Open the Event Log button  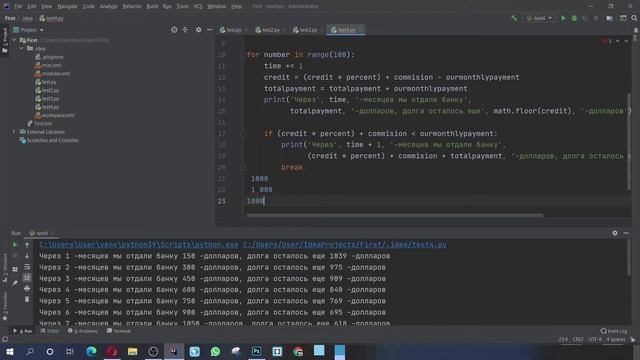click(614, 331)
